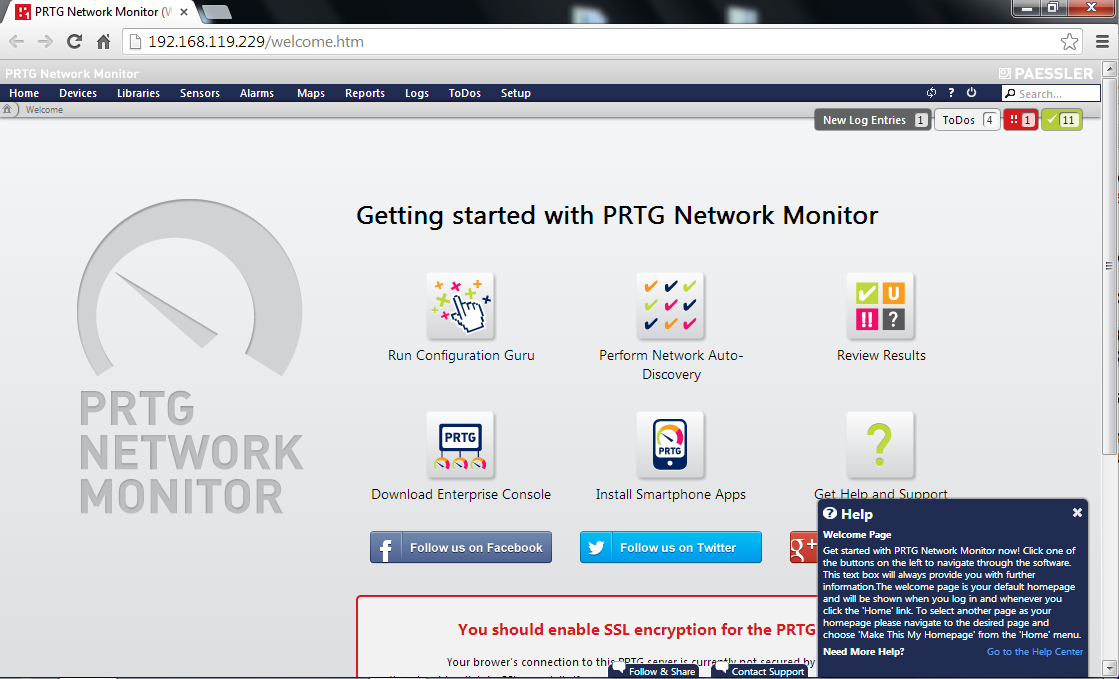Click the browser home button

103,41
